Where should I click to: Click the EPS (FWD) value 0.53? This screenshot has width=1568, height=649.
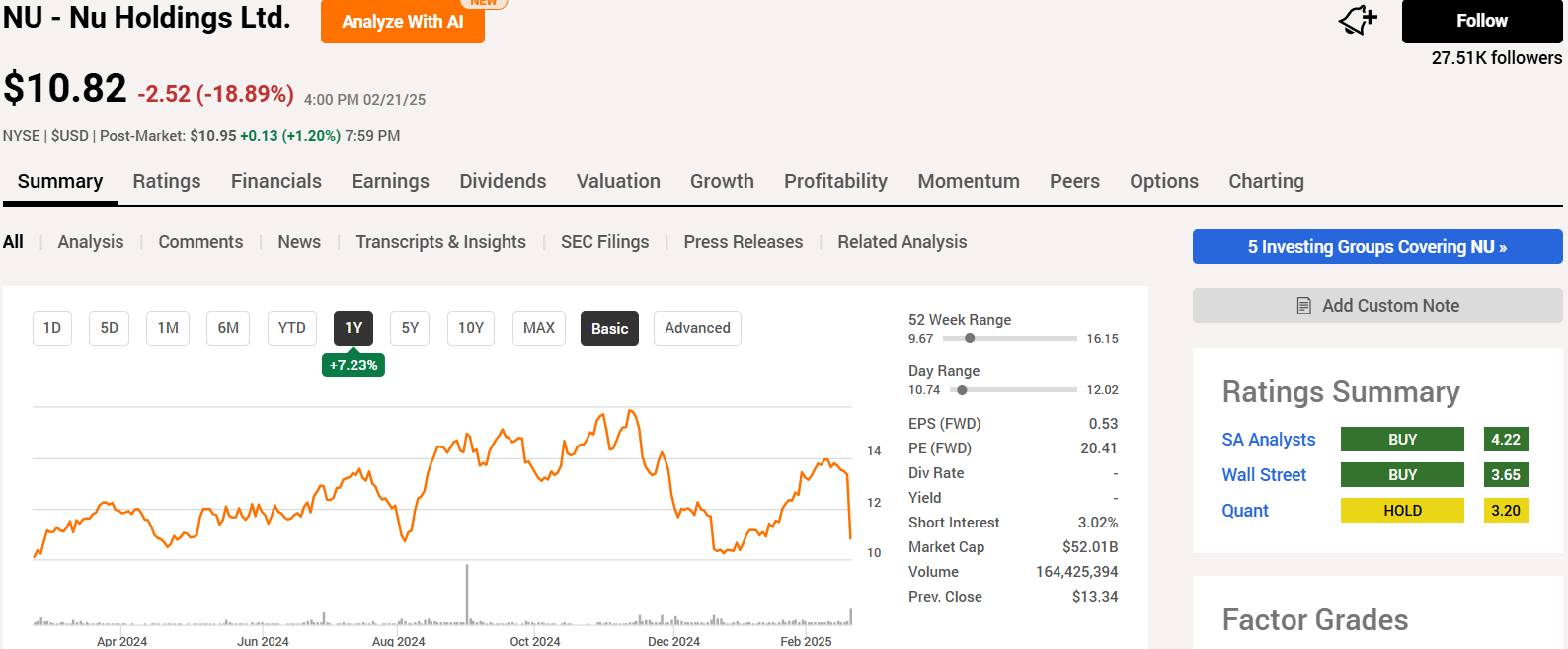[1103, 424]
